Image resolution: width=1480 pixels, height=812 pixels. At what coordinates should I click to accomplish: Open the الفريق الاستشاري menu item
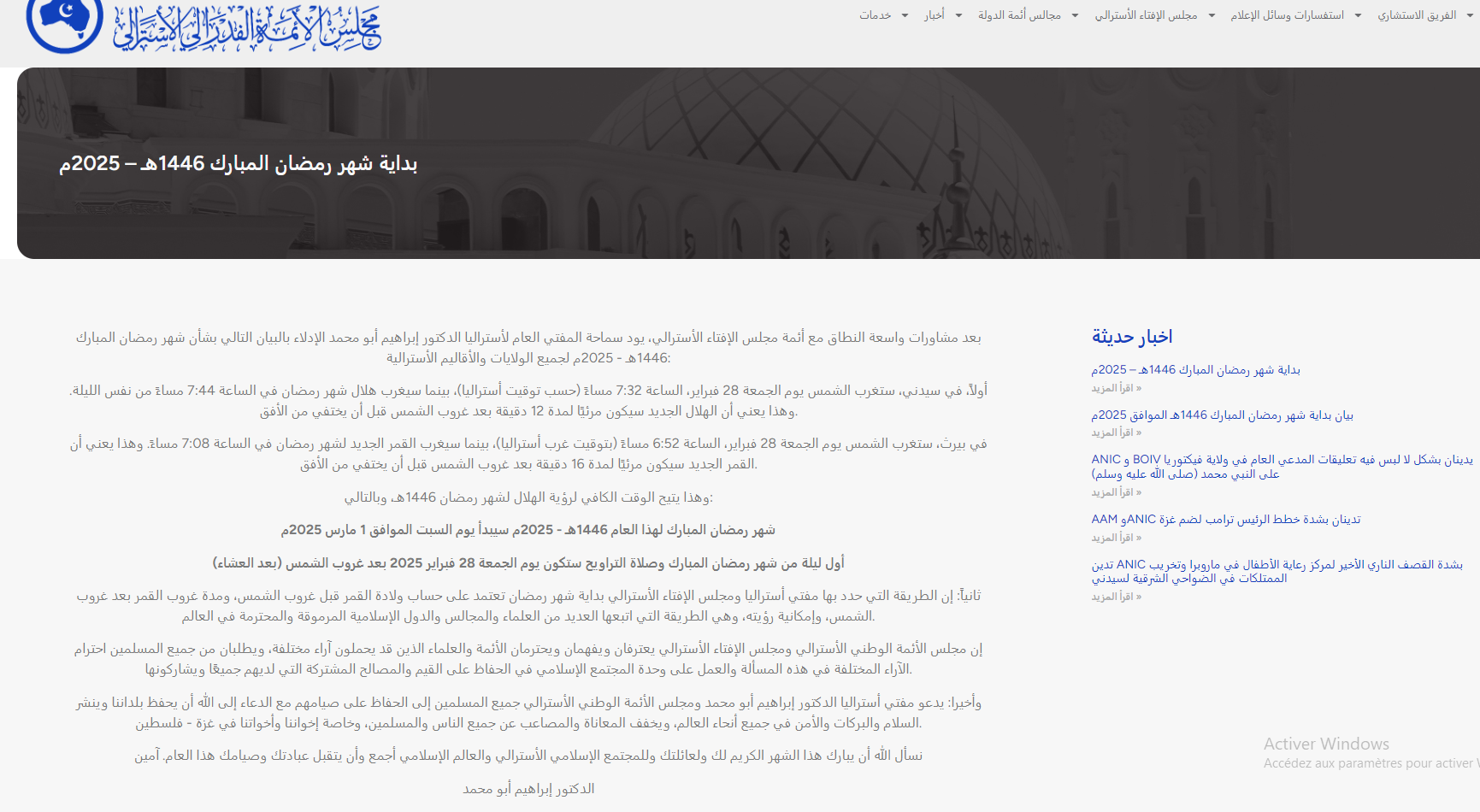(1417, 15)
